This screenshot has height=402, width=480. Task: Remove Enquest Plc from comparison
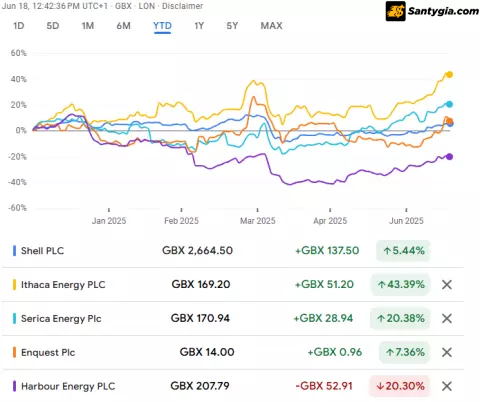447,352
